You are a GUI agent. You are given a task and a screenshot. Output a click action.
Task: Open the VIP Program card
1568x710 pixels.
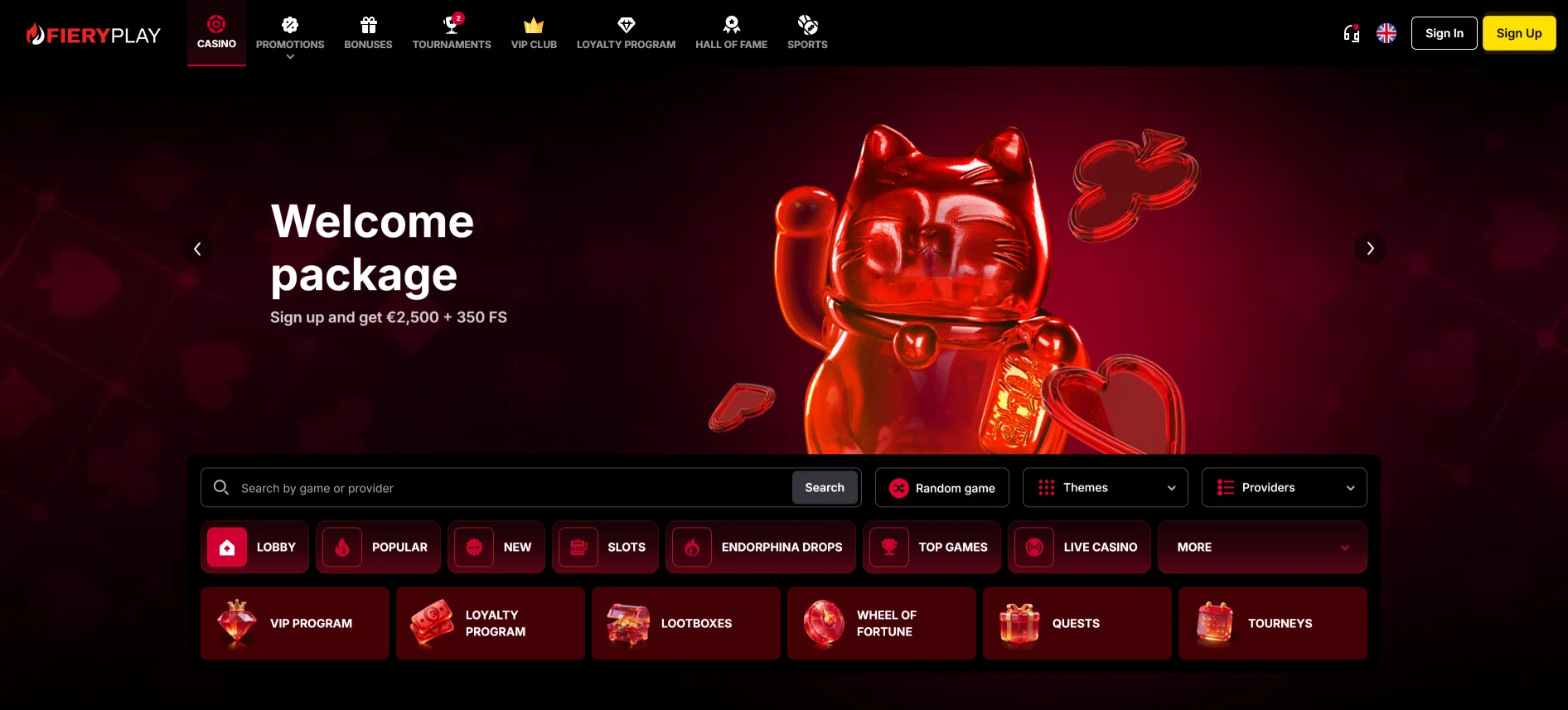(x=295, y=623)
